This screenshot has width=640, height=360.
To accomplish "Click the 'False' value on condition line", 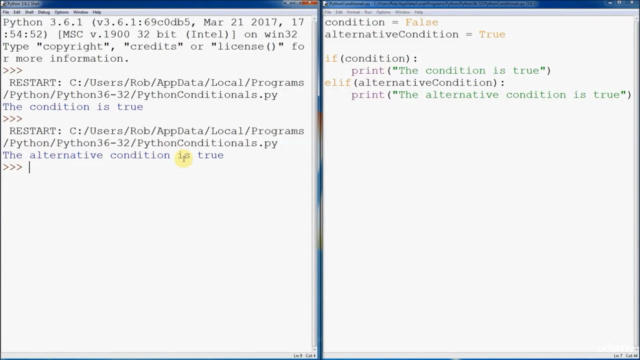I will pos(422,22).
